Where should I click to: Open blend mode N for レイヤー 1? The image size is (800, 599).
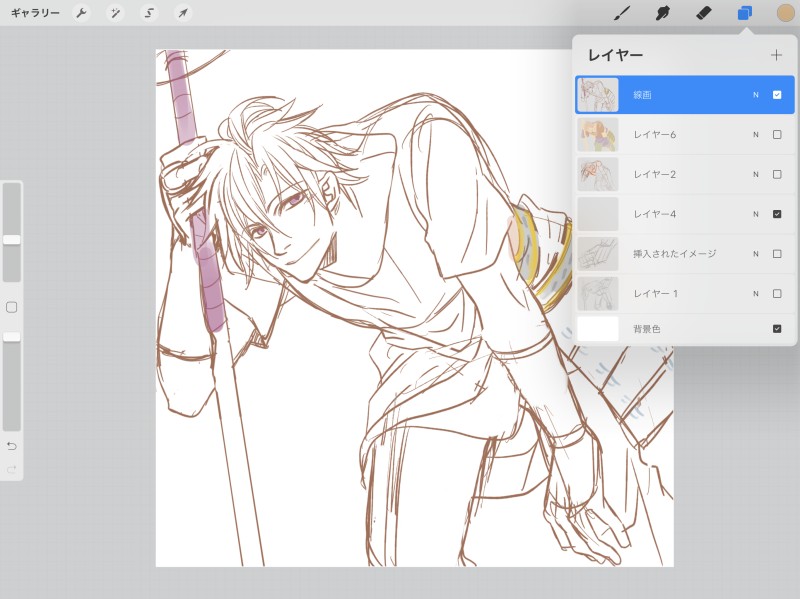point(756,293)
